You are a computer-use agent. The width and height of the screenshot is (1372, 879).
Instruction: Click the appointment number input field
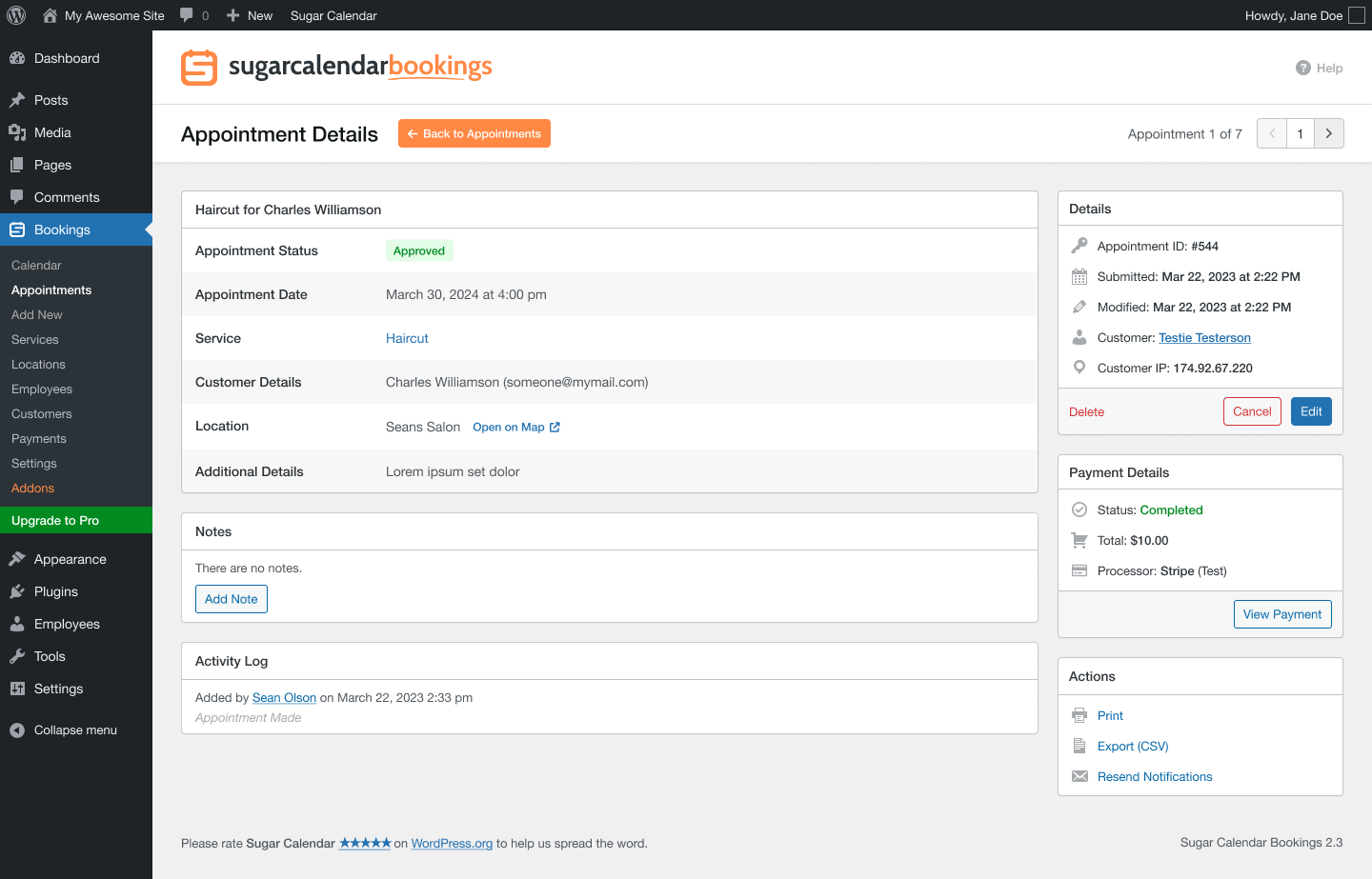1300,133
